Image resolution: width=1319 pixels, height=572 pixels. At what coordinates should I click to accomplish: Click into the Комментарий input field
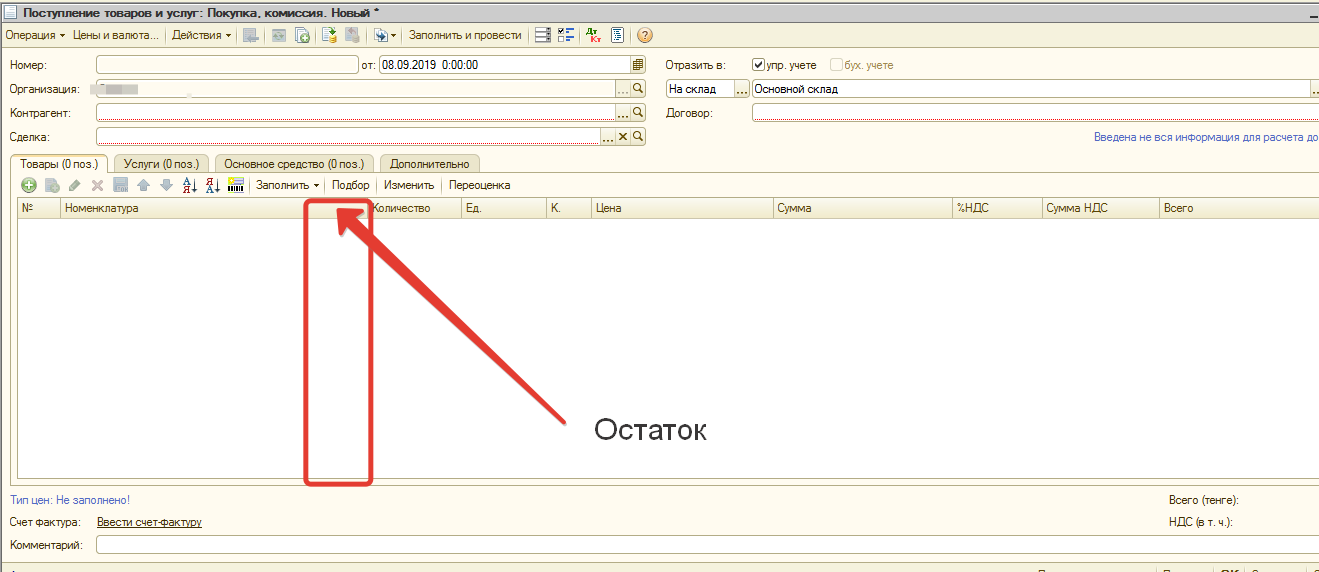click(x=700, y=545)
